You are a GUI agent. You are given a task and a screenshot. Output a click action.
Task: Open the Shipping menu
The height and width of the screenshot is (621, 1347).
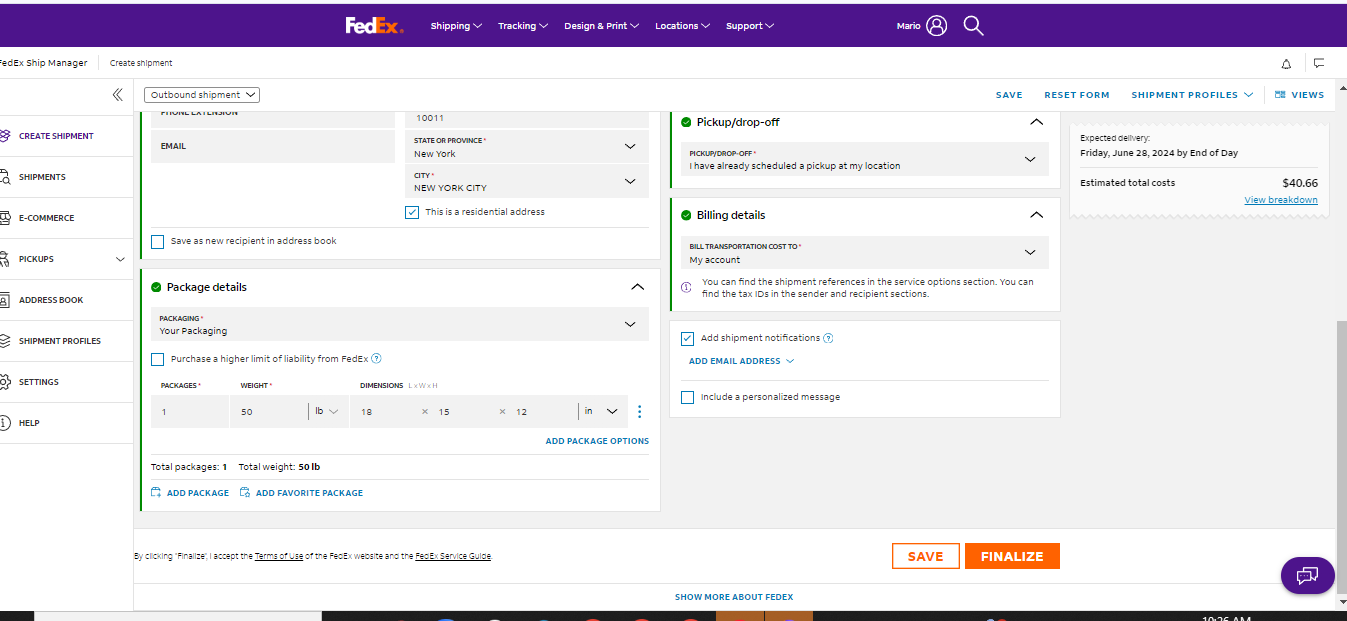click(456, 26)
